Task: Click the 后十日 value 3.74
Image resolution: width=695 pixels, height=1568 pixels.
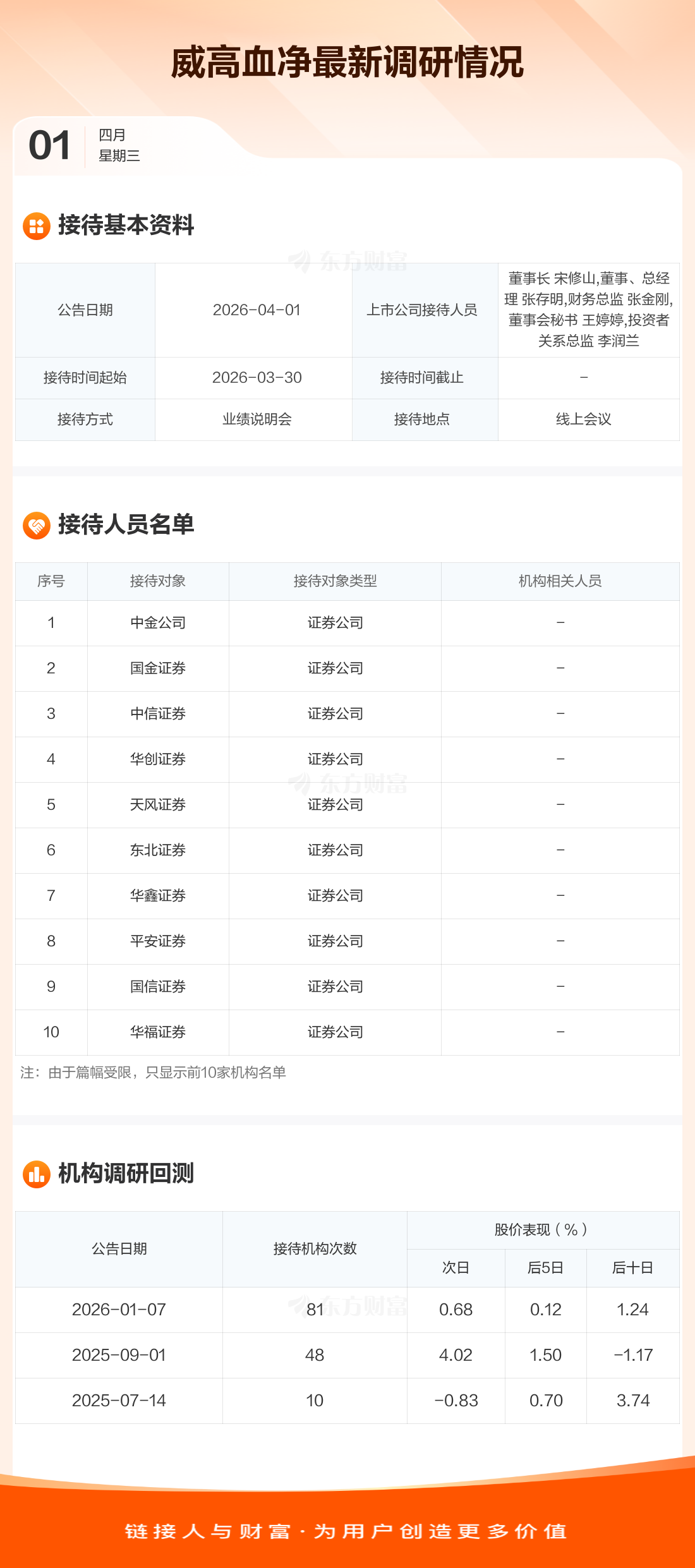Action: (632, 1401)
